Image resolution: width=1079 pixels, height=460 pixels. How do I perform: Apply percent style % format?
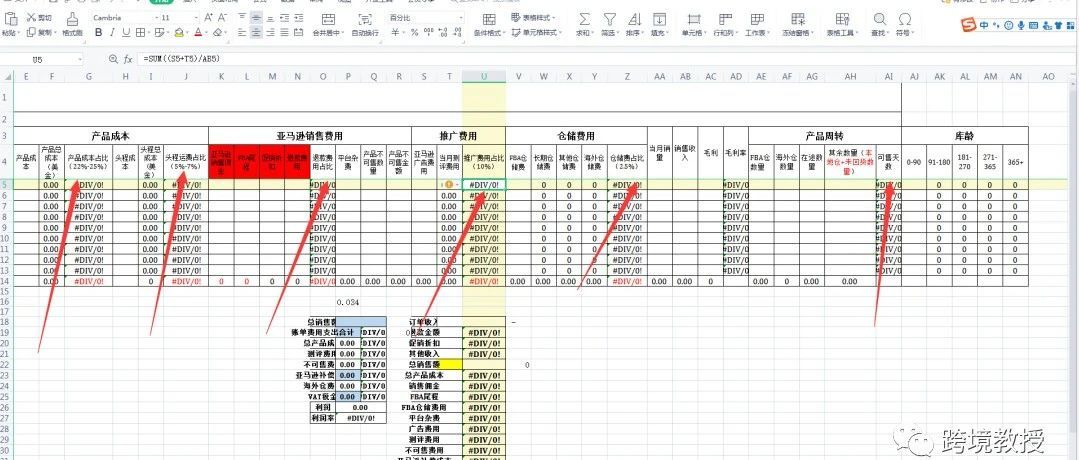(x=414, y=32)
